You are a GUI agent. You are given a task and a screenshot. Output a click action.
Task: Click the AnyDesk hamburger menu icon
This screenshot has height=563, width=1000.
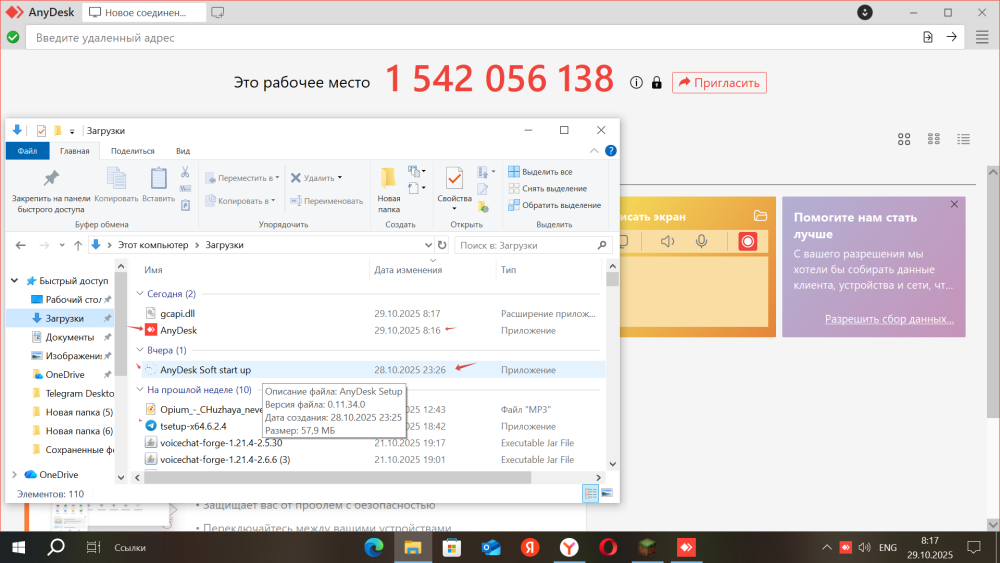pyautogui.click(x=982, y=38)
